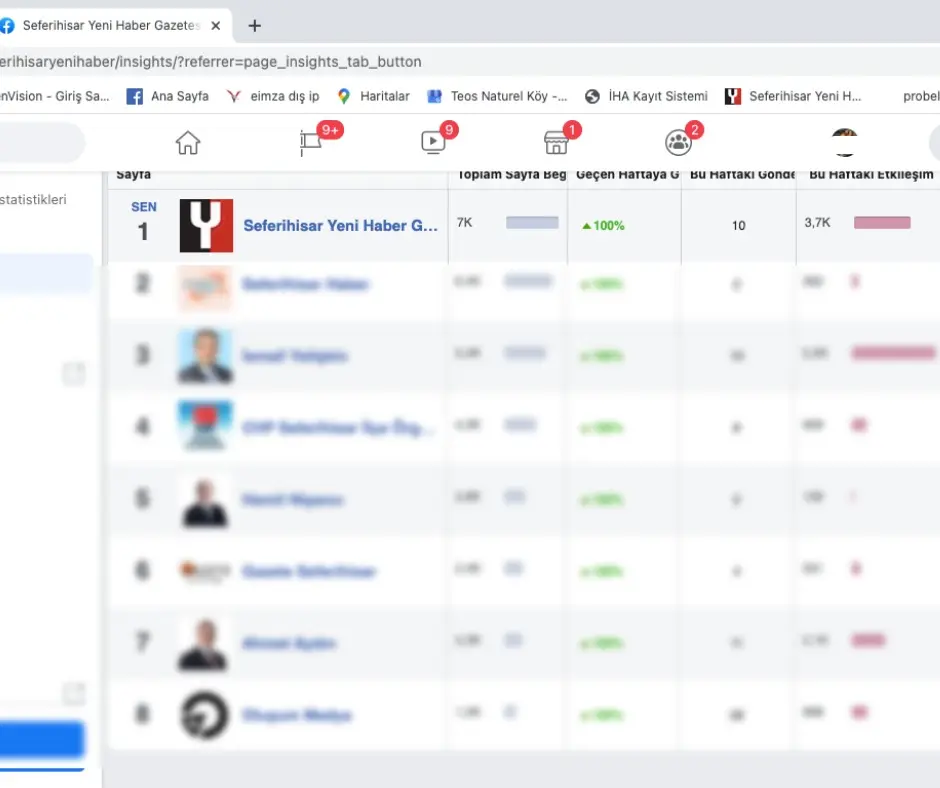
Task: Click the statistikleri sidebar item
Action: coord(34,200)
